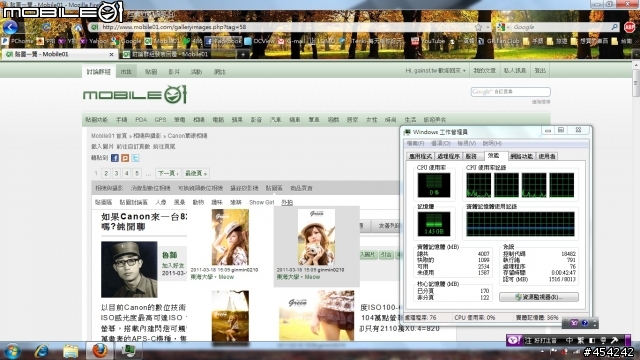Screen dimensions: 640x360
Task: Open Task Manager's 說明(H) menu
Action: click(x=492, y=144)
